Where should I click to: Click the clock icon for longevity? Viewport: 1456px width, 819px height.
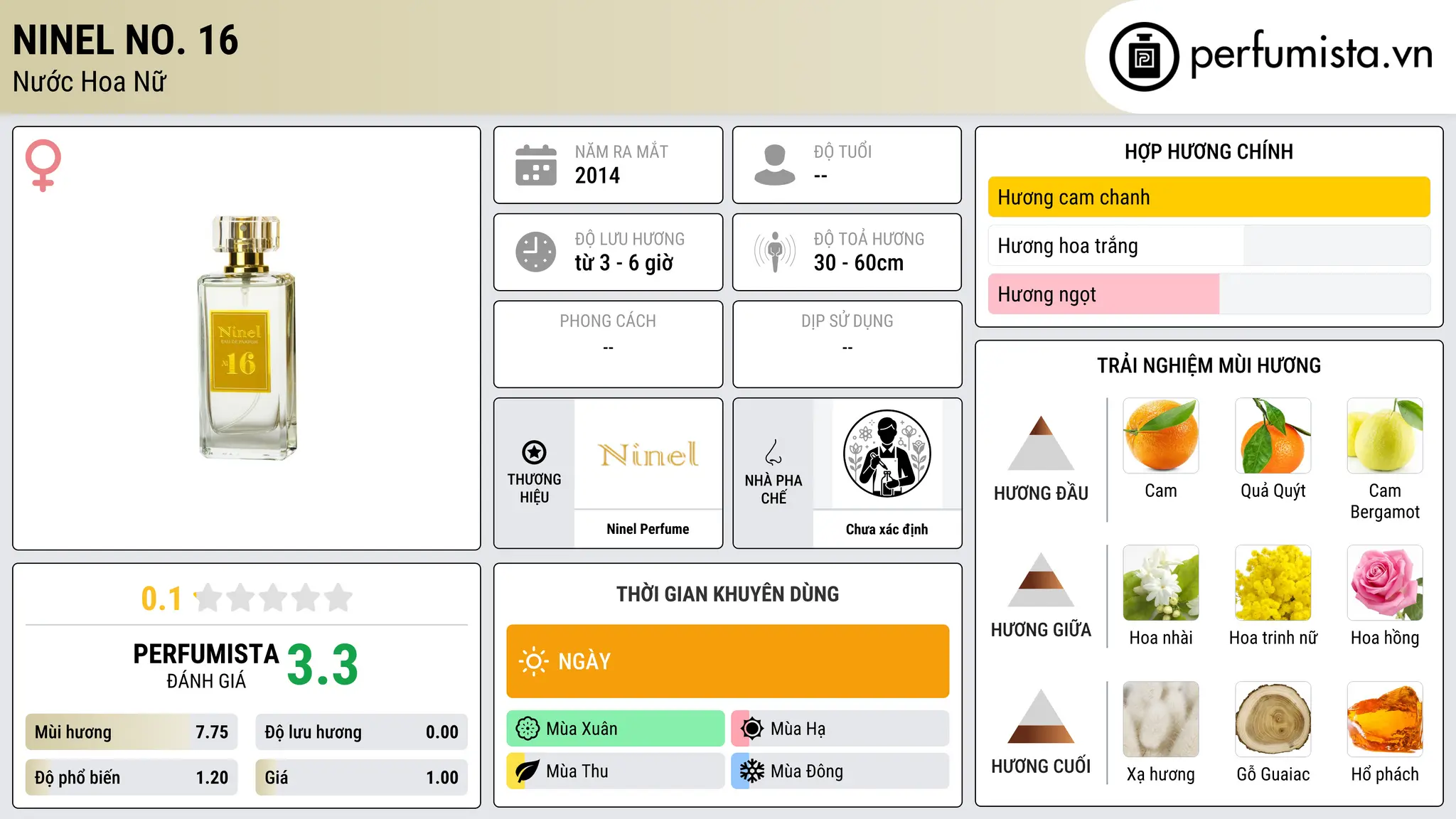click(536, 252)
